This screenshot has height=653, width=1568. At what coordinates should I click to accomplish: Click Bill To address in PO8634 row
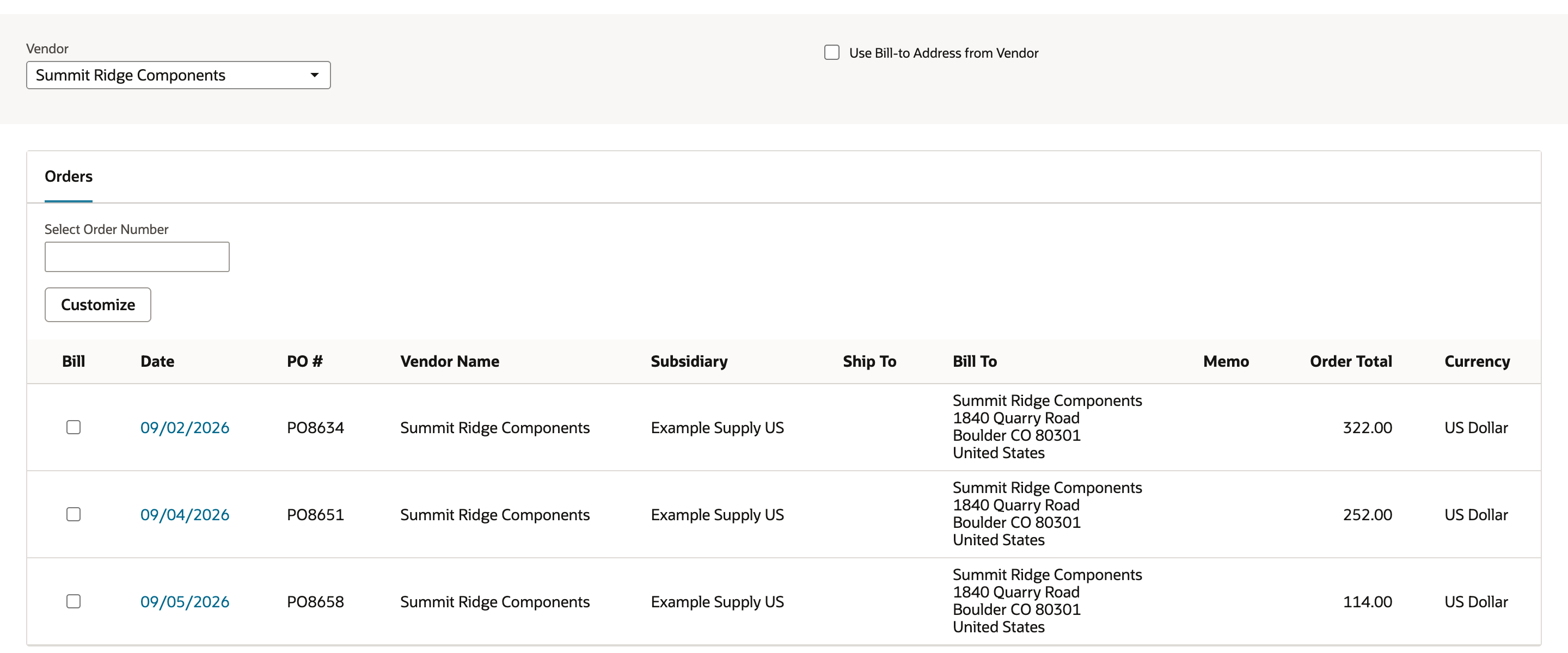pos(1047,427)
